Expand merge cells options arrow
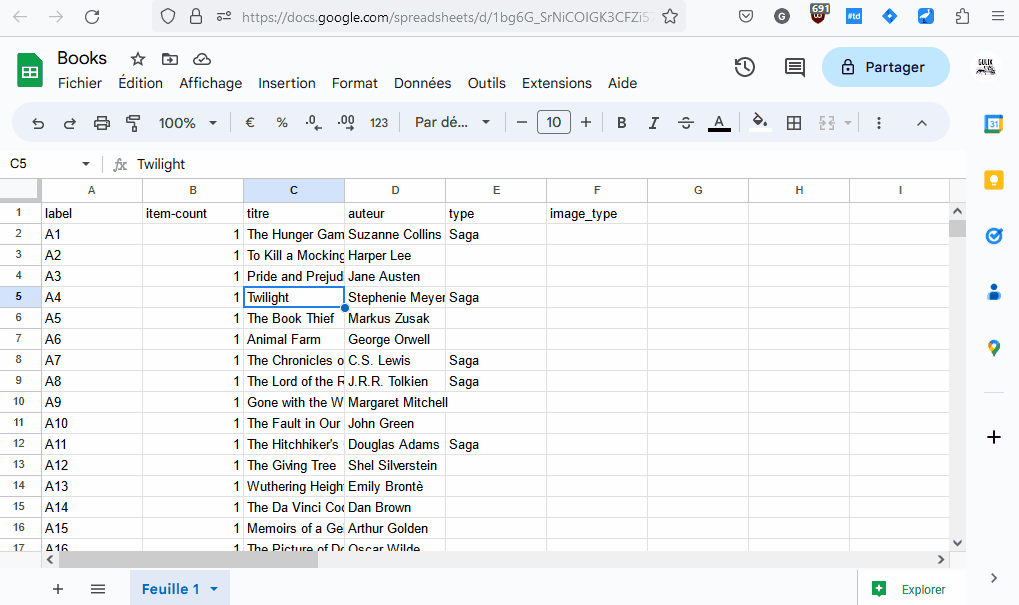This screenshot has height=605, width=1019. tap(847, 123)
